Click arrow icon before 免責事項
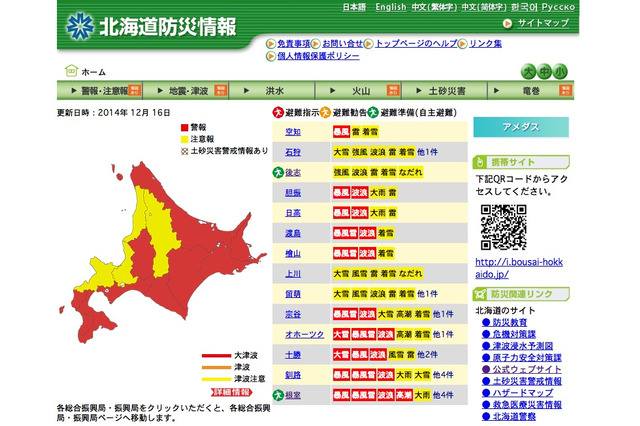Viewport: 640px width, 426px height. pyautogui.click(x=271, y=44)
